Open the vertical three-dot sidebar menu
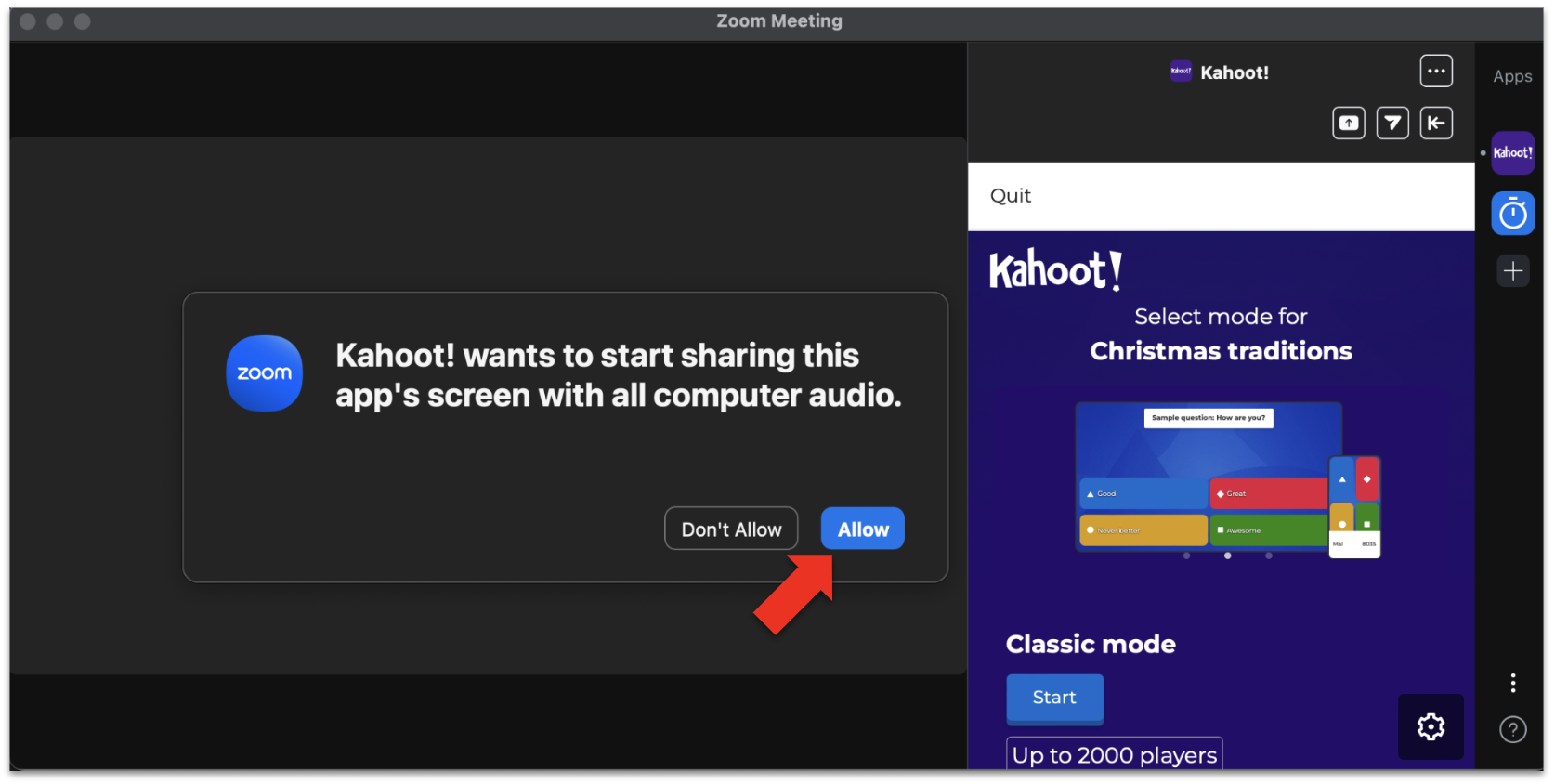 click(1512, 684)
